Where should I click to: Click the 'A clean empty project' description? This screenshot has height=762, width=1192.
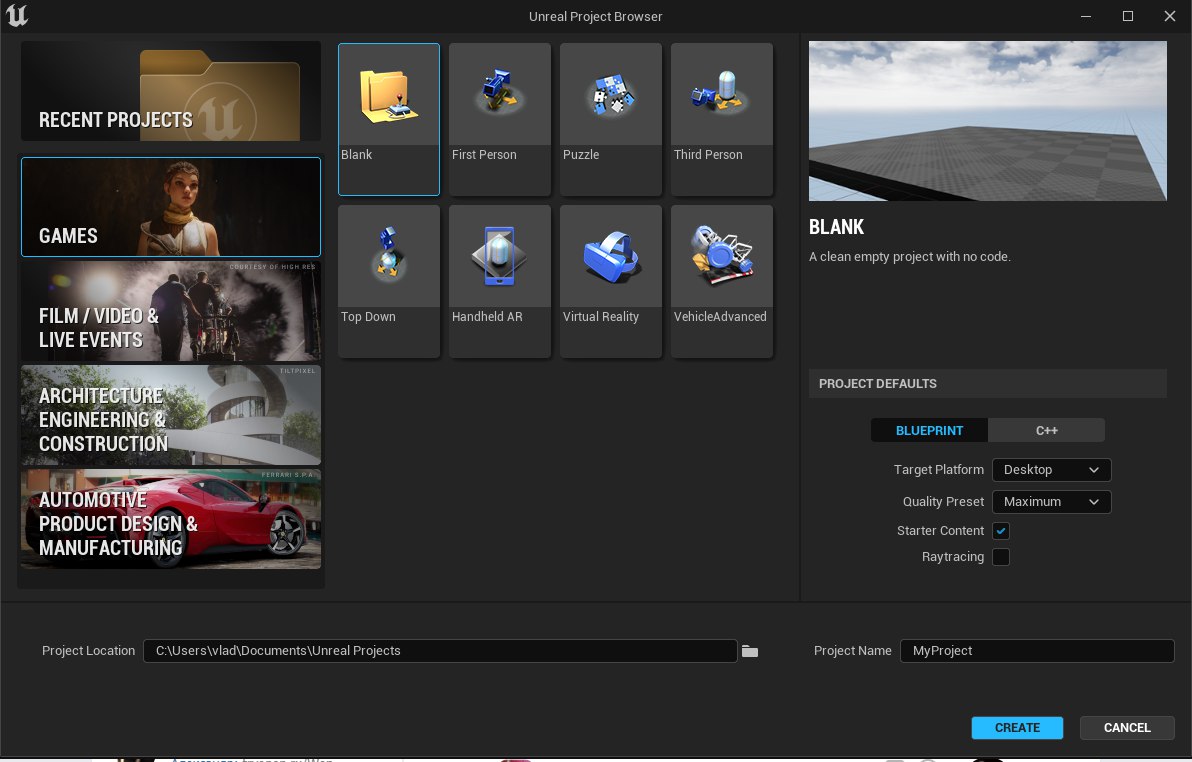[910, 256]
